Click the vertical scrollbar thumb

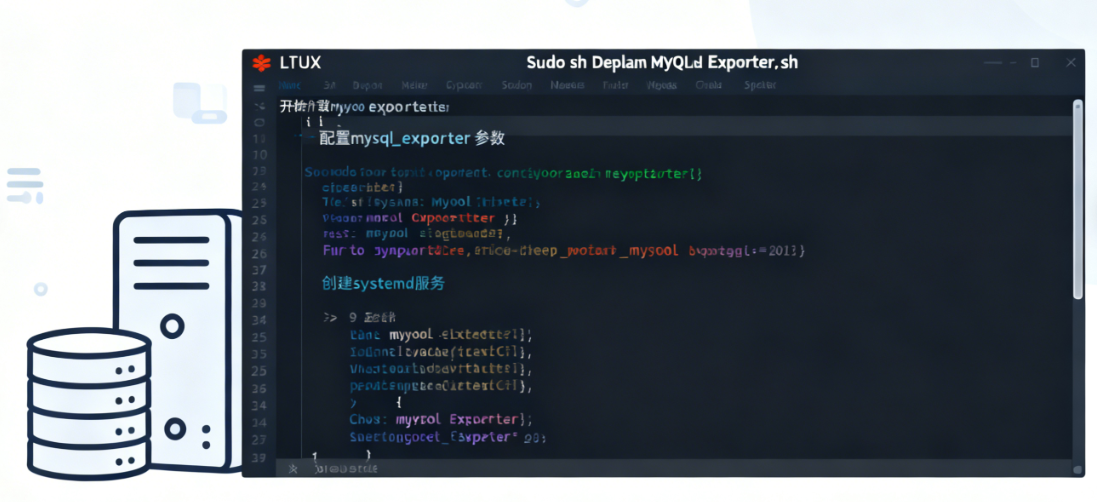(1077, 200)
